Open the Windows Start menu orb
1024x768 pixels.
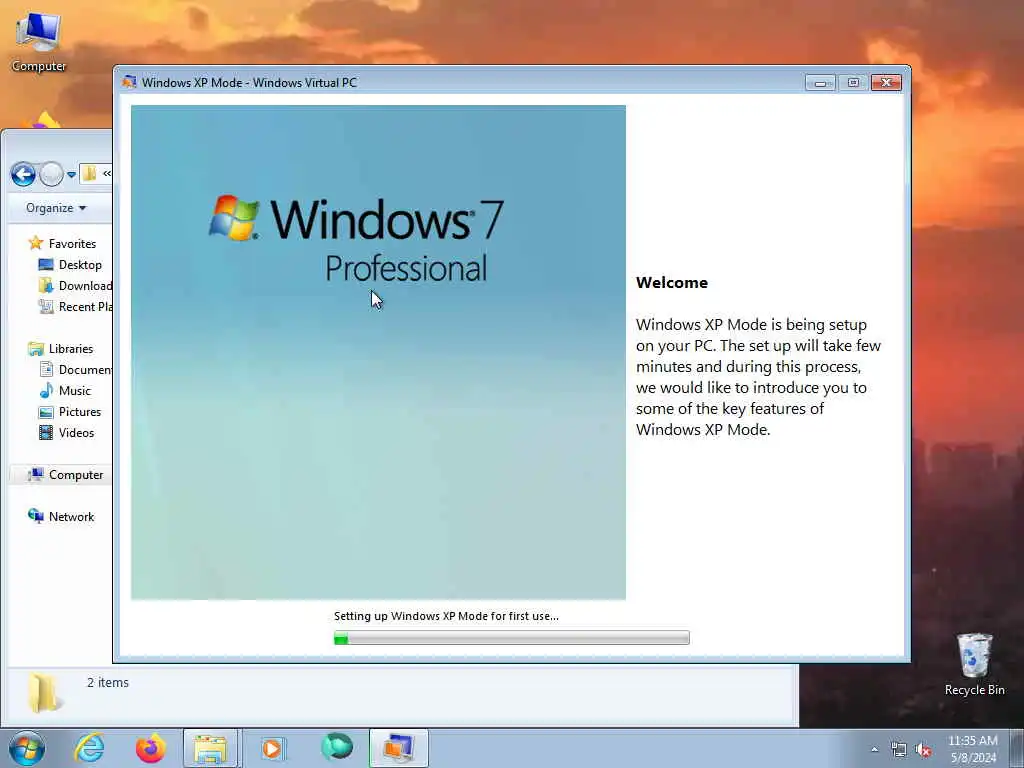27,748
